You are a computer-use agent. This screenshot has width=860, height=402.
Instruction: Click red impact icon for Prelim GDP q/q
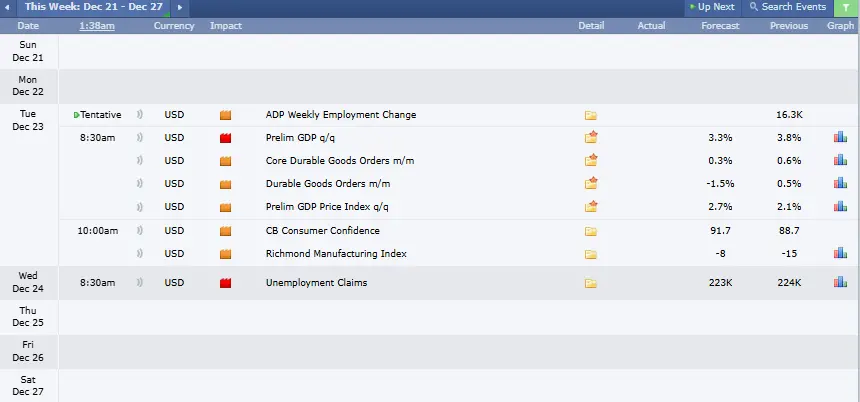pos(225,138)
